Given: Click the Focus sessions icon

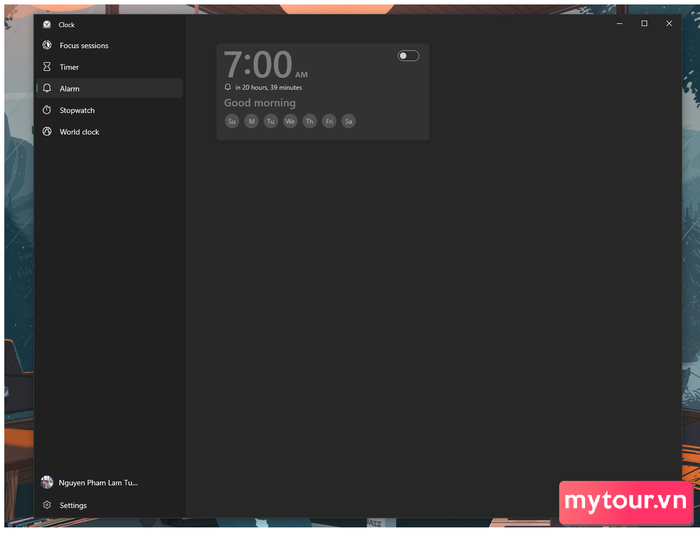Looking at the screenshot, I should 47,45.
